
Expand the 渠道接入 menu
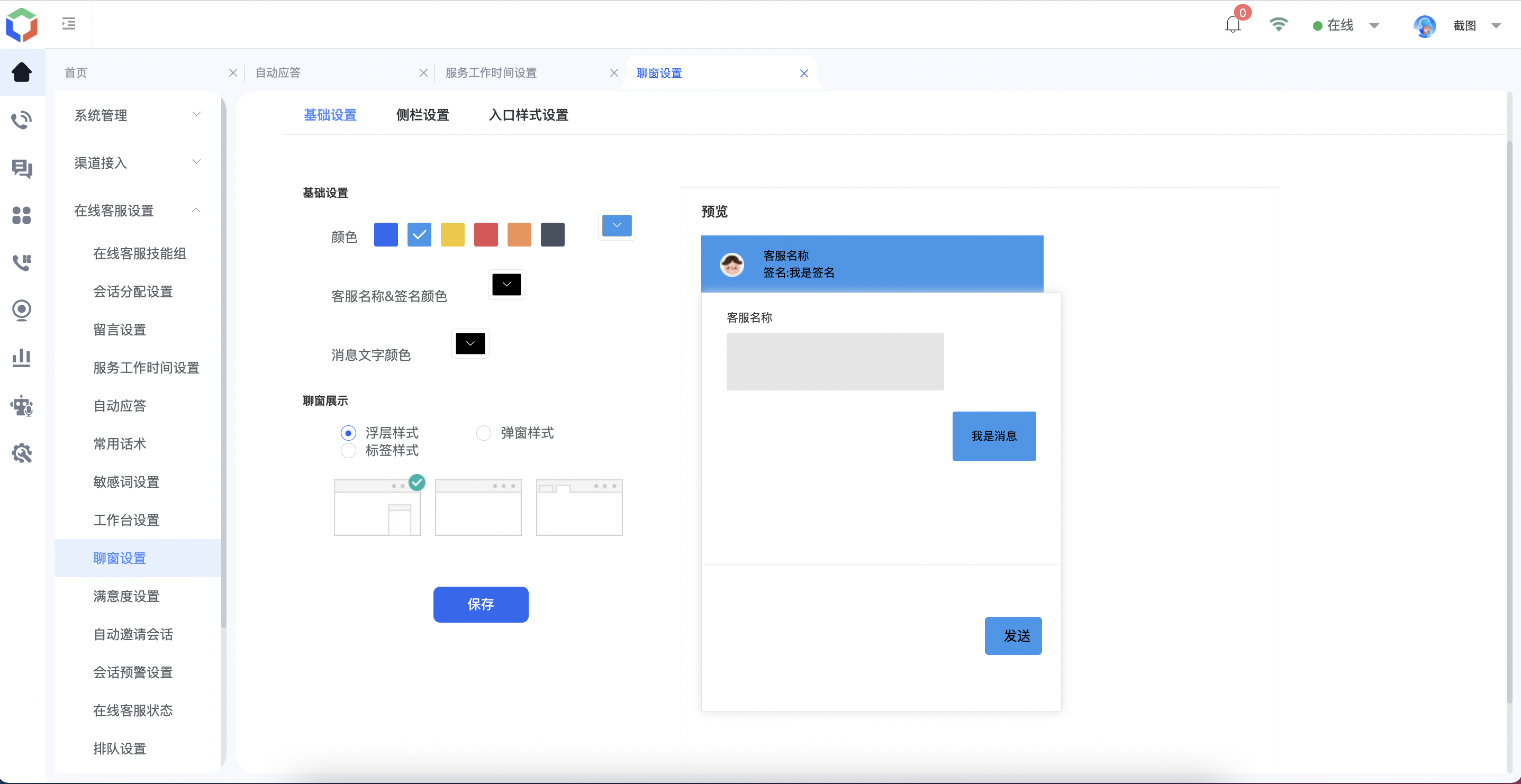138,163
